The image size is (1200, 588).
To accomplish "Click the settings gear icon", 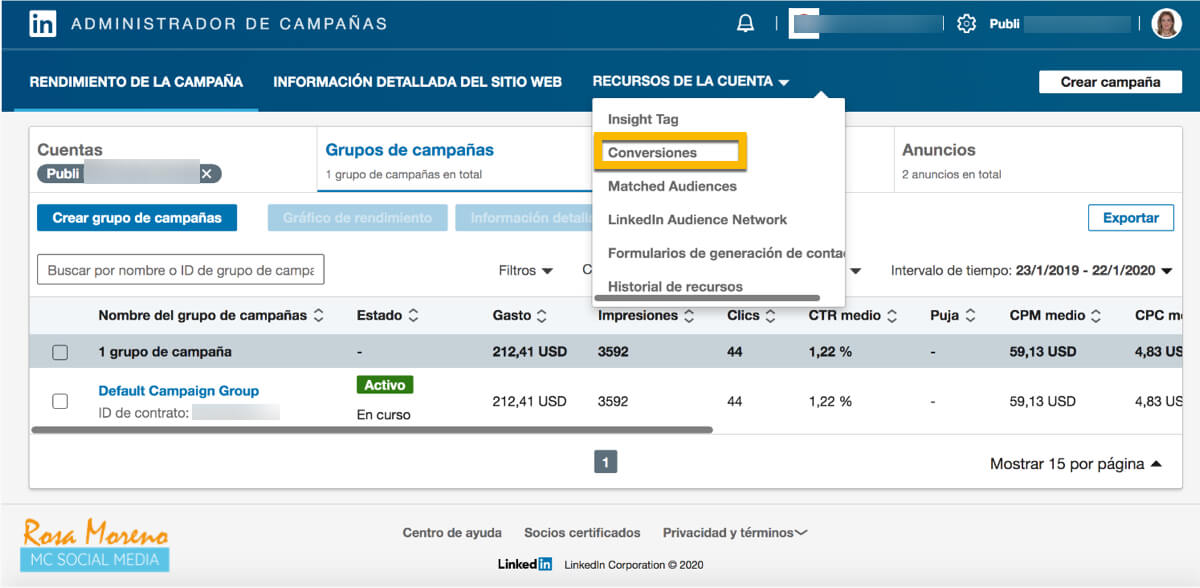I will (966, 21).
